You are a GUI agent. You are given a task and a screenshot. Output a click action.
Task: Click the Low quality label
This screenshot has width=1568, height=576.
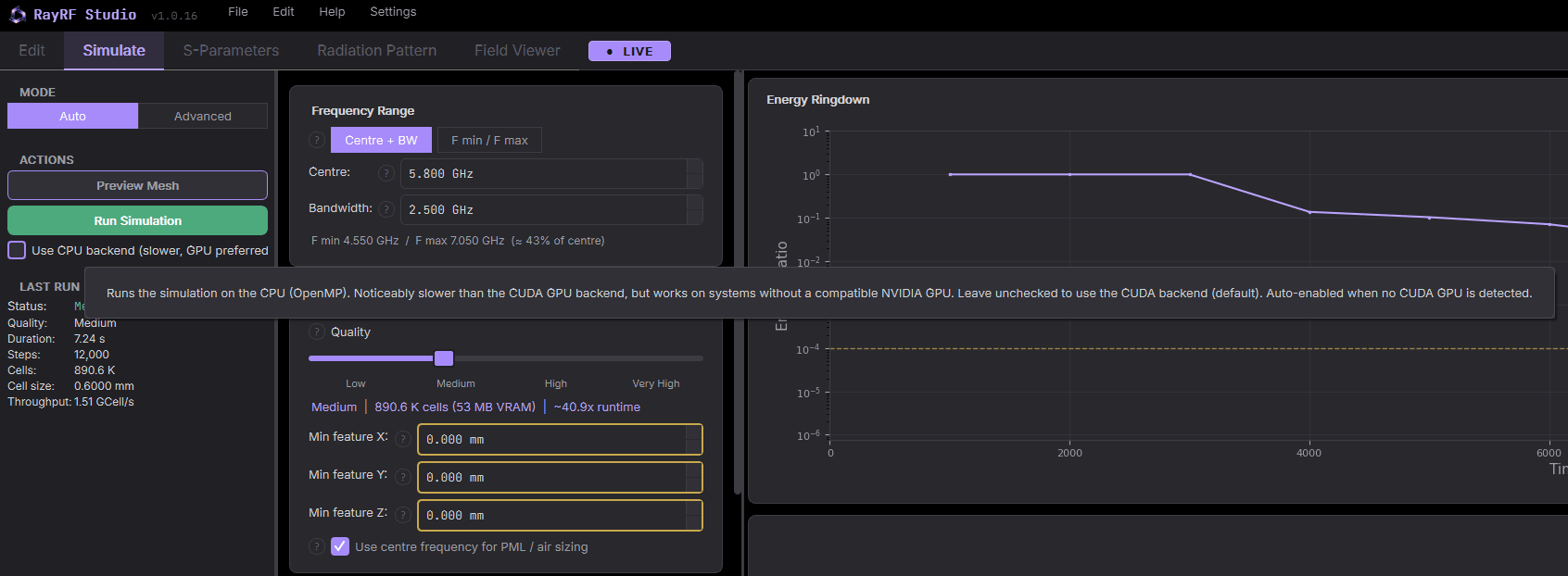click(x=356, y=383)
